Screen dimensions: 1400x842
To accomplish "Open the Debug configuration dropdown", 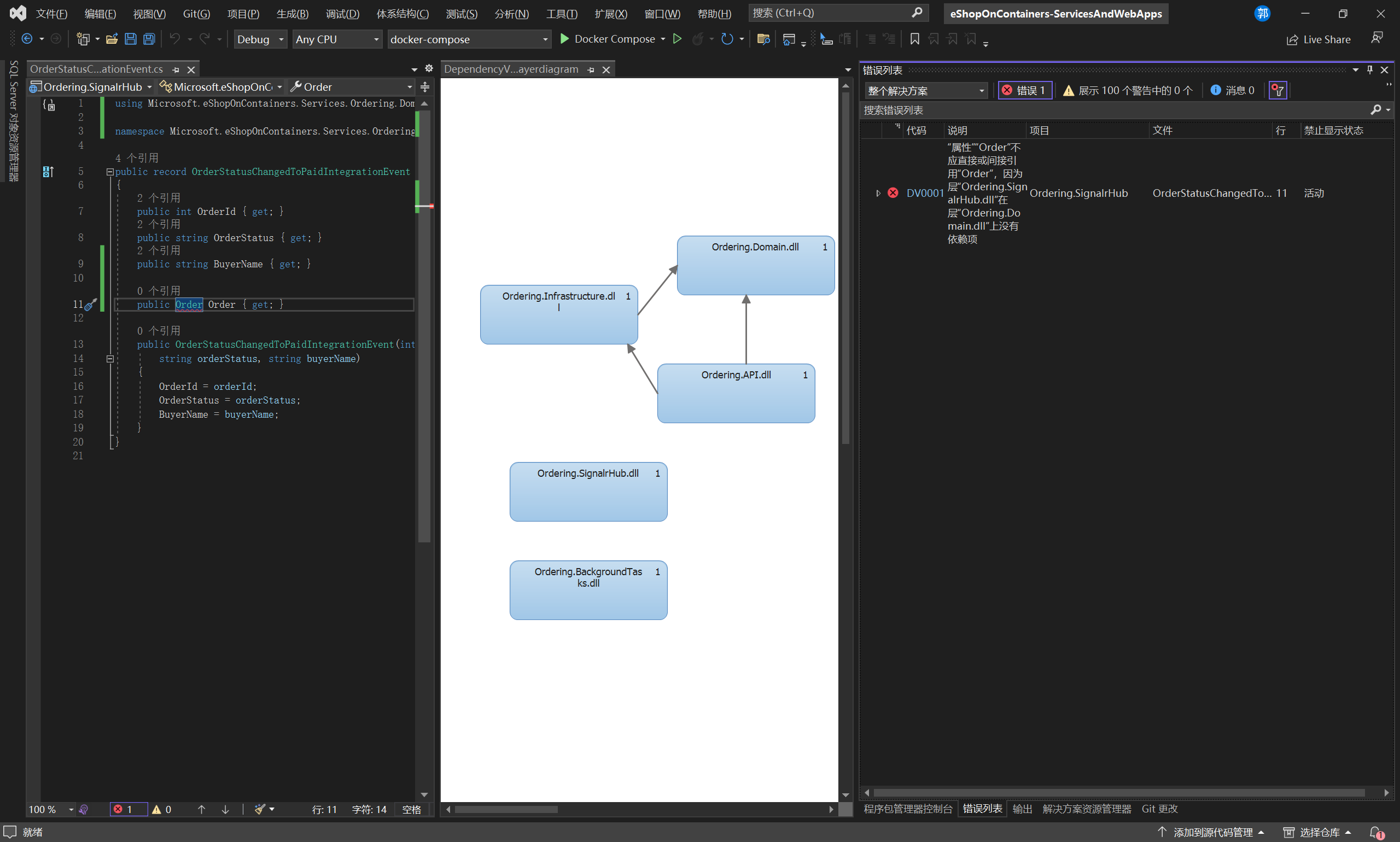I will tap(260, 39).
